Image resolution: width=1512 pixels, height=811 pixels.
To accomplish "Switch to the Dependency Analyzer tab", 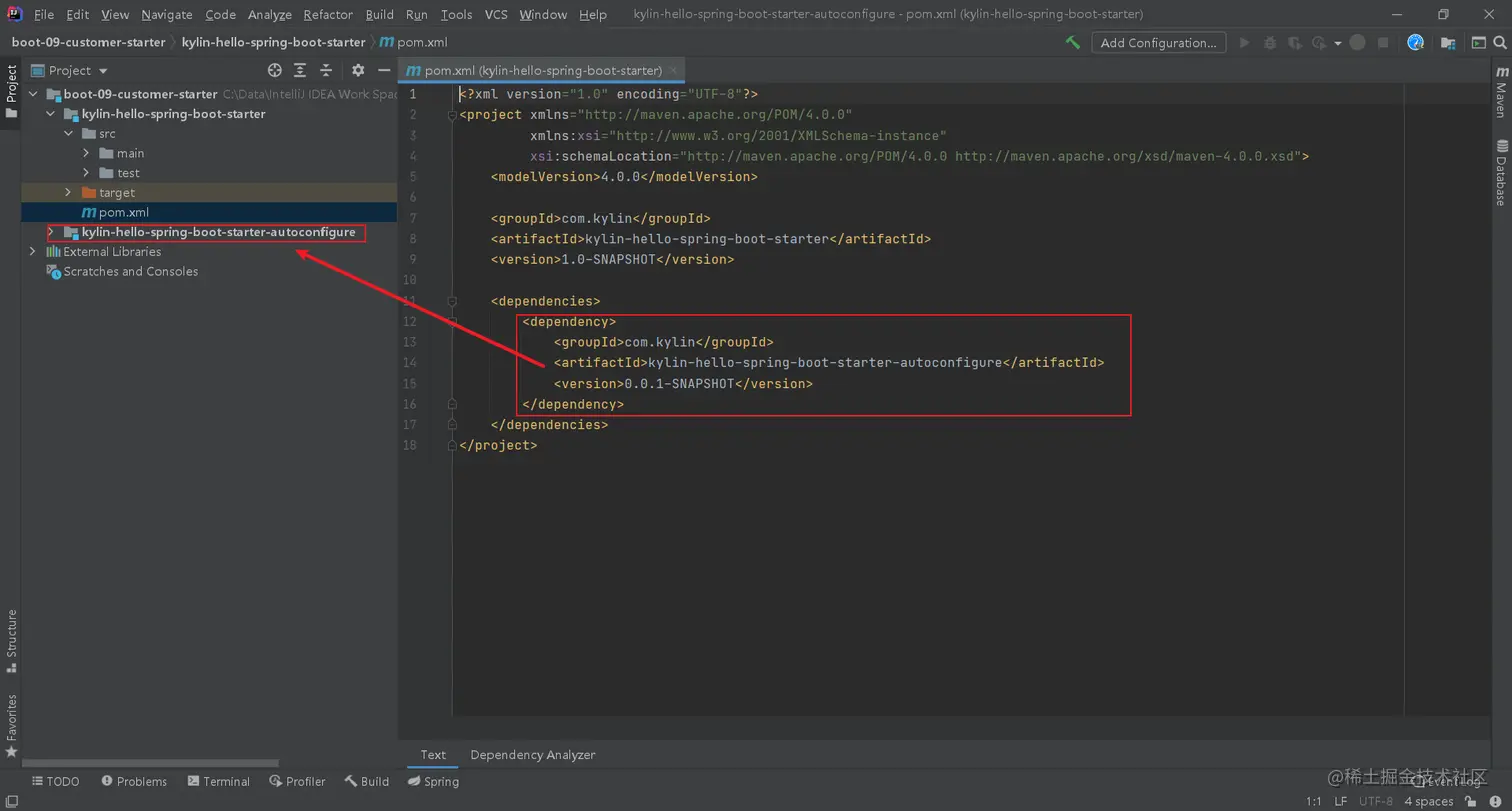I will pyautogui.click(x=533, y=755).
